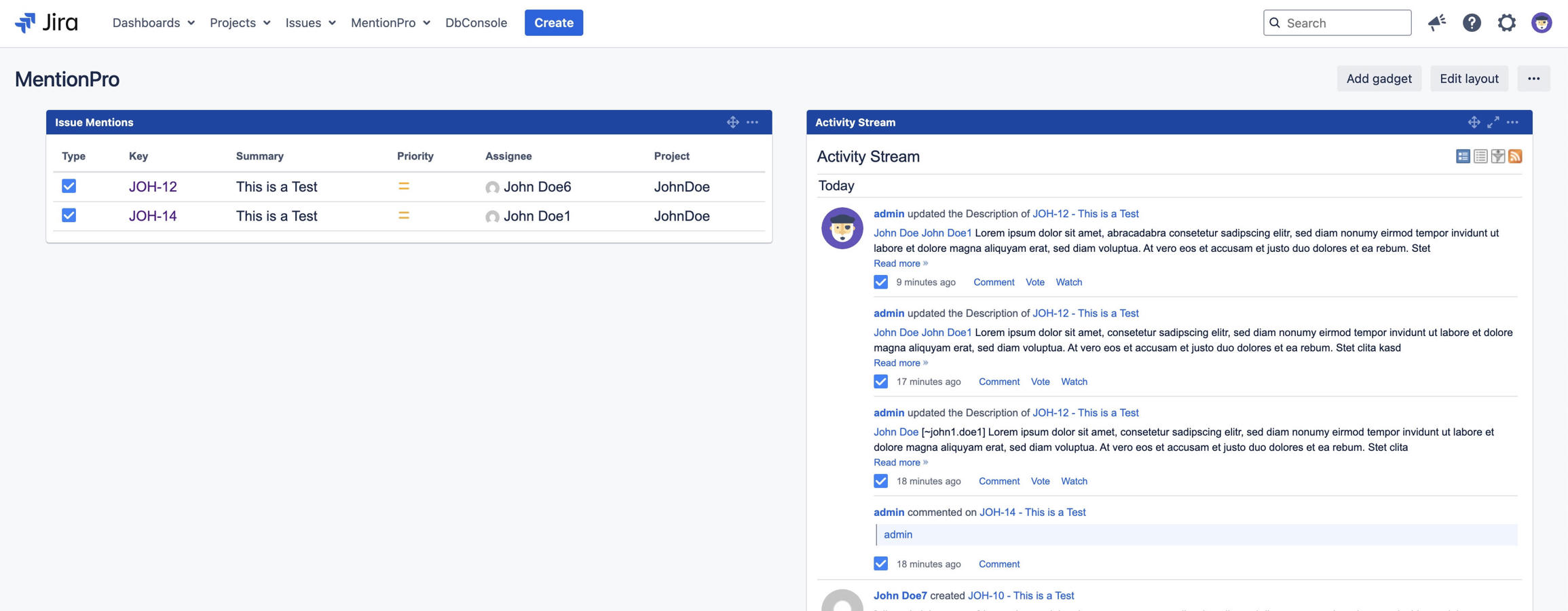1568x611 pixels.
Task: Click the 'admin' comment text block
Action: pyautogui.click(x=1197, y=535)
